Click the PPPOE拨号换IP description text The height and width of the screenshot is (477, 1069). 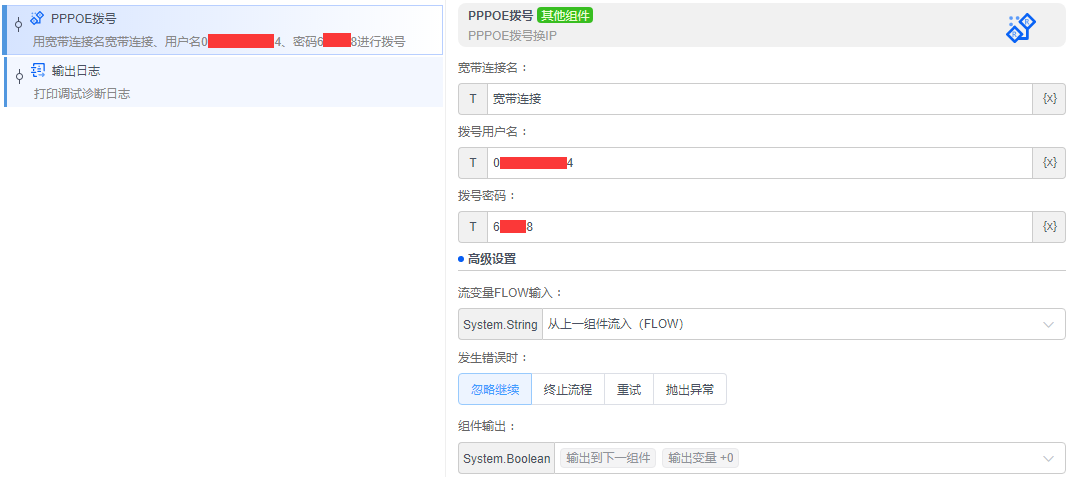(513, 35)
